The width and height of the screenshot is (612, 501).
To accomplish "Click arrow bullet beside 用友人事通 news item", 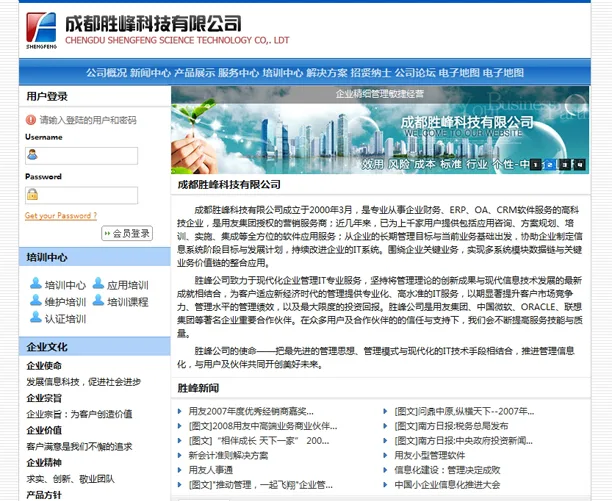I will pyautogui.click(x=180, y=469).
